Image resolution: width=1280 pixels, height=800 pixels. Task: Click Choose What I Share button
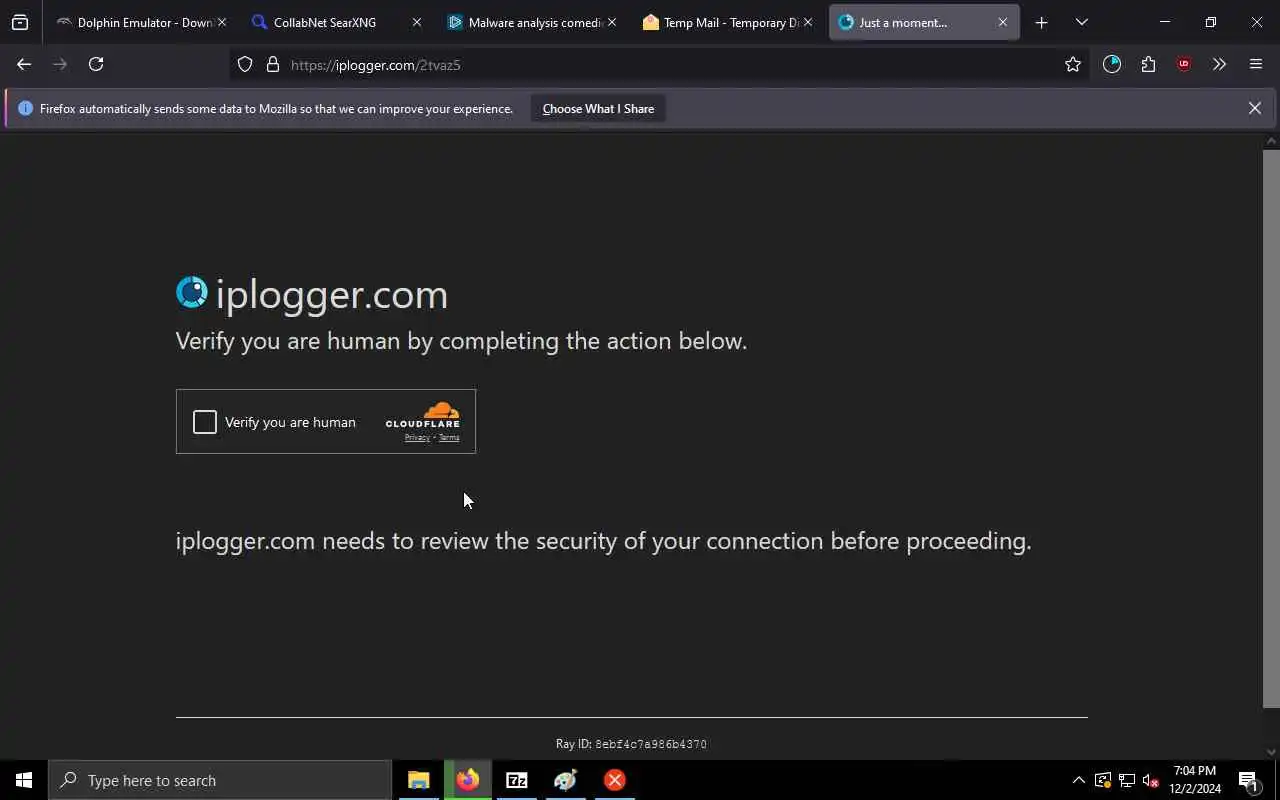point(598,108)
